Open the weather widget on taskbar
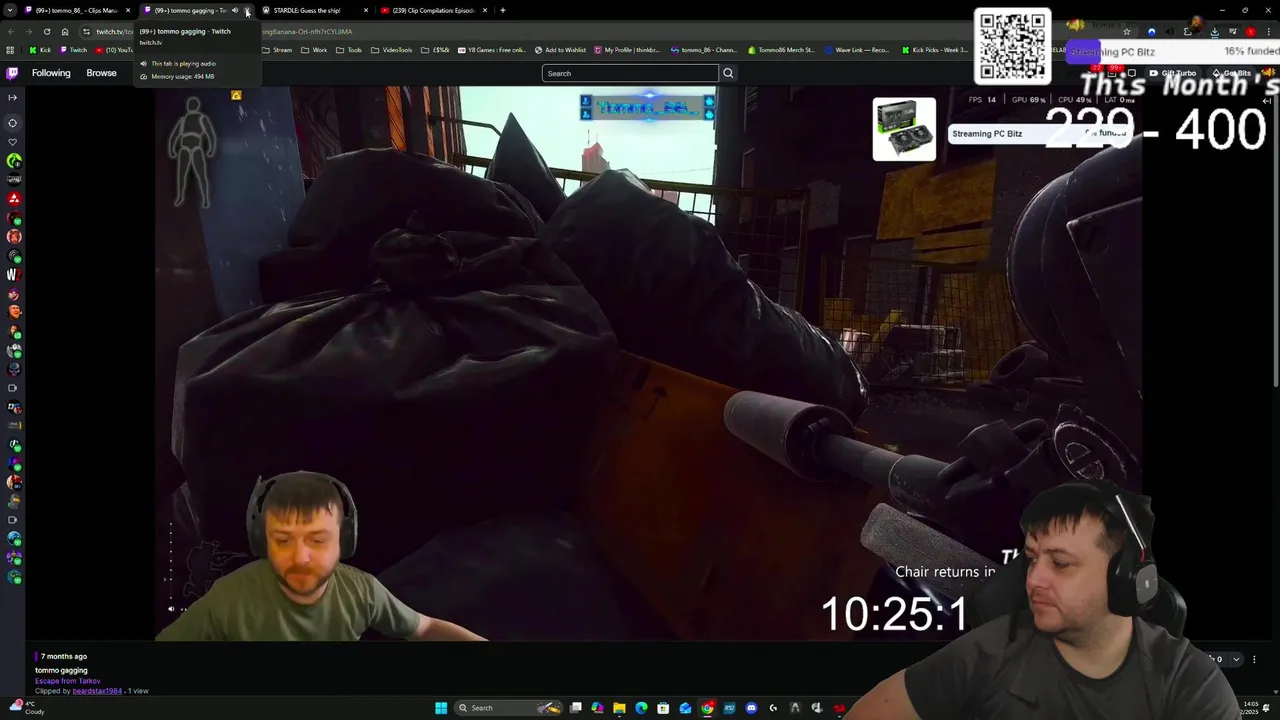 [25, 707]
